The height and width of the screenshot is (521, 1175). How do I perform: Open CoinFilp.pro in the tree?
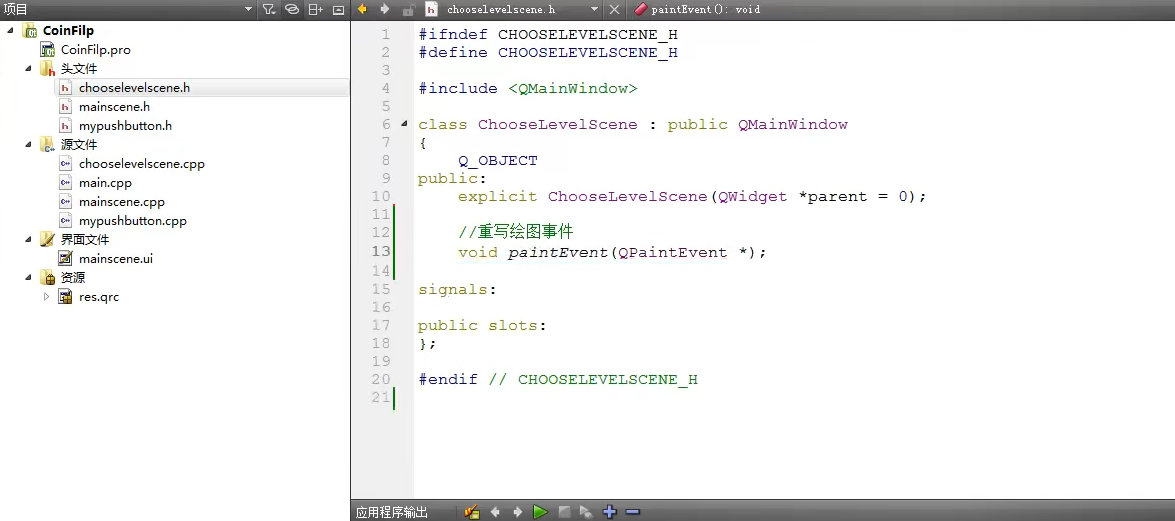(95, 49)
